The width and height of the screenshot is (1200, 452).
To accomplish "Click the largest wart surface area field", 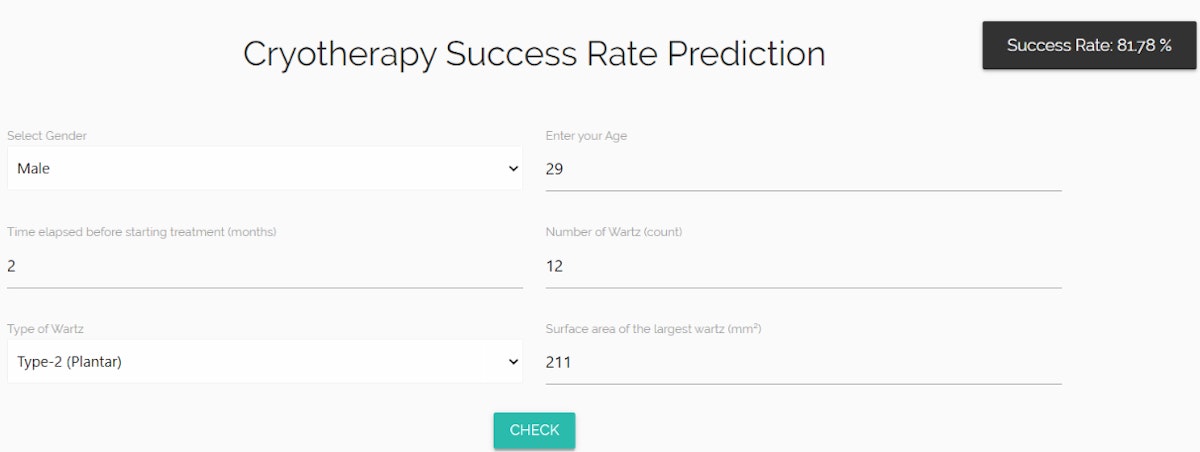I will [803, 362].
